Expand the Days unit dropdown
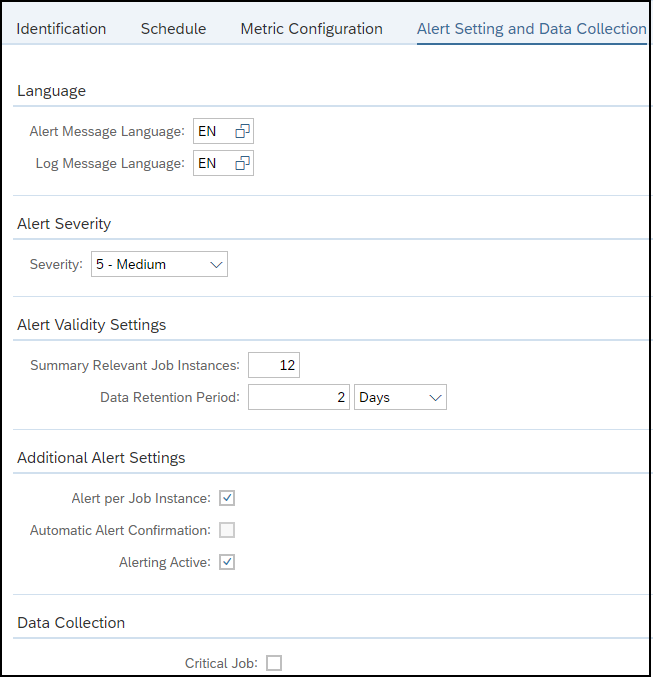This screenshot has height=677, width=653. pos(400,397)
